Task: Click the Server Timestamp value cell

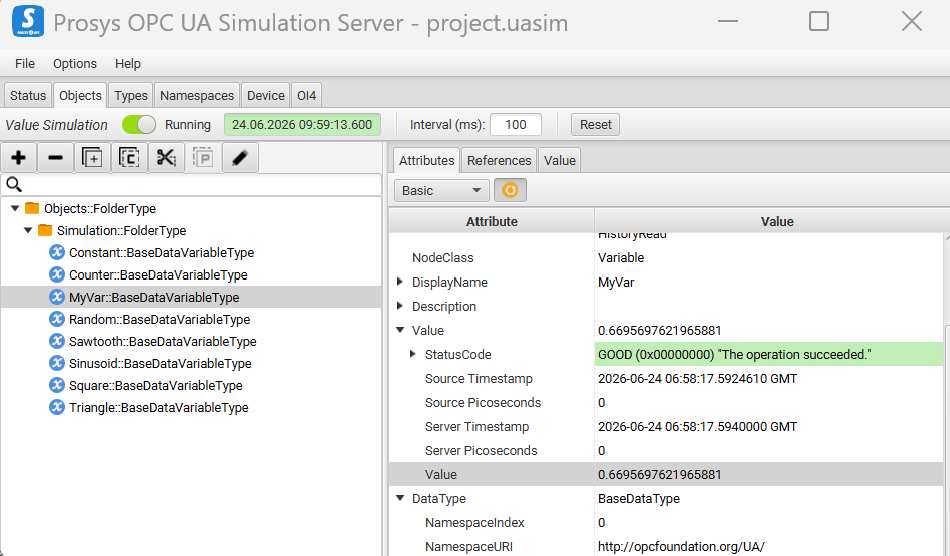Action: [x=768, y=426]
